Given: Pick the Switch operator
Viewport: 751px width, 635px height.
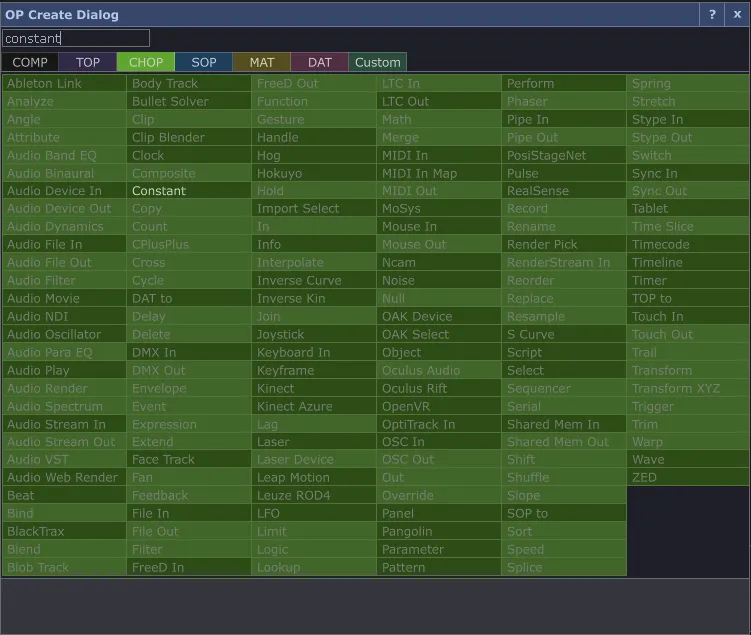Looking at the screenshot, I should click(x=688, y=155).
